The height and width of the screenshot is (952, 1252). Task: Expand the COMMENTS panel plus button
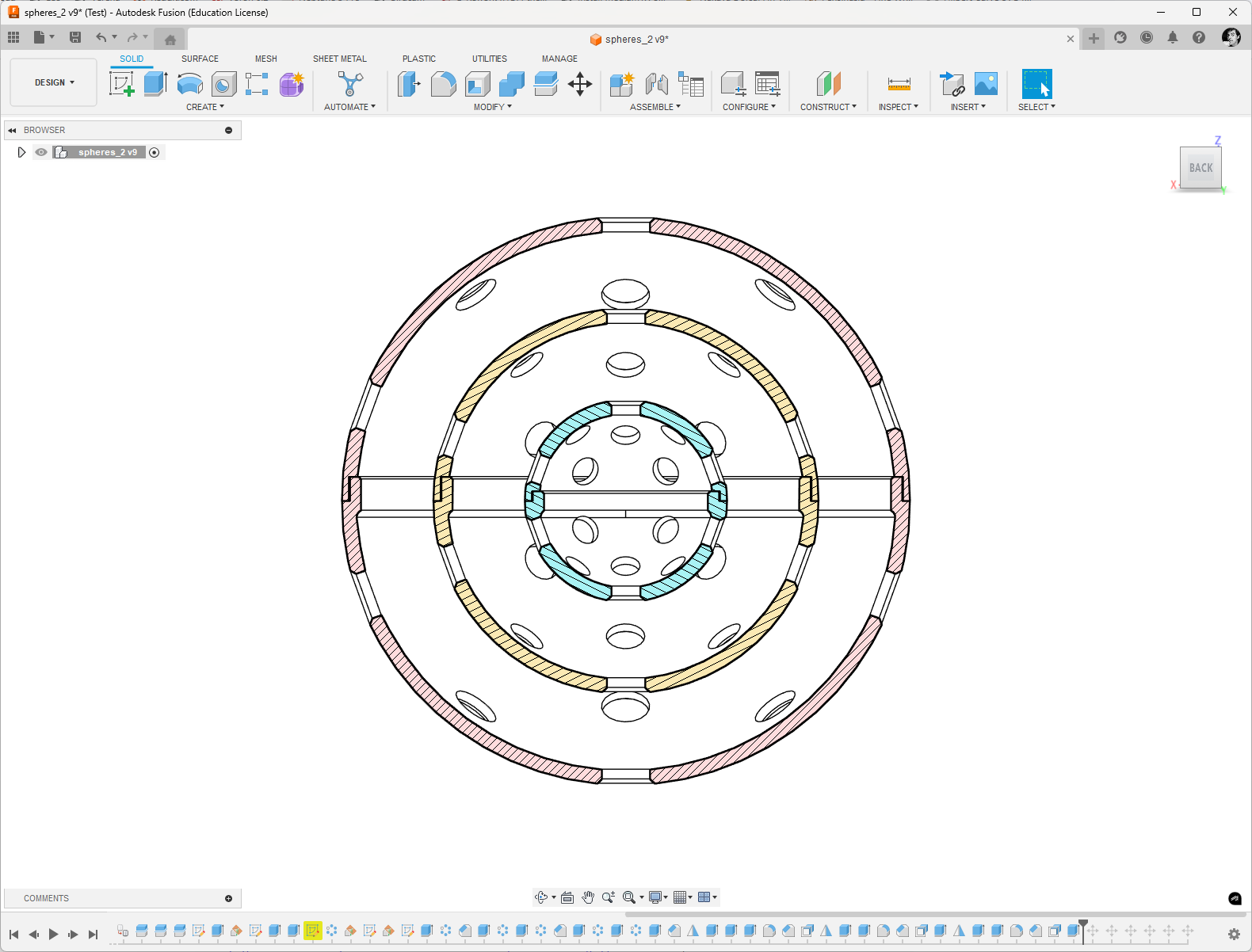pos(228,898)
